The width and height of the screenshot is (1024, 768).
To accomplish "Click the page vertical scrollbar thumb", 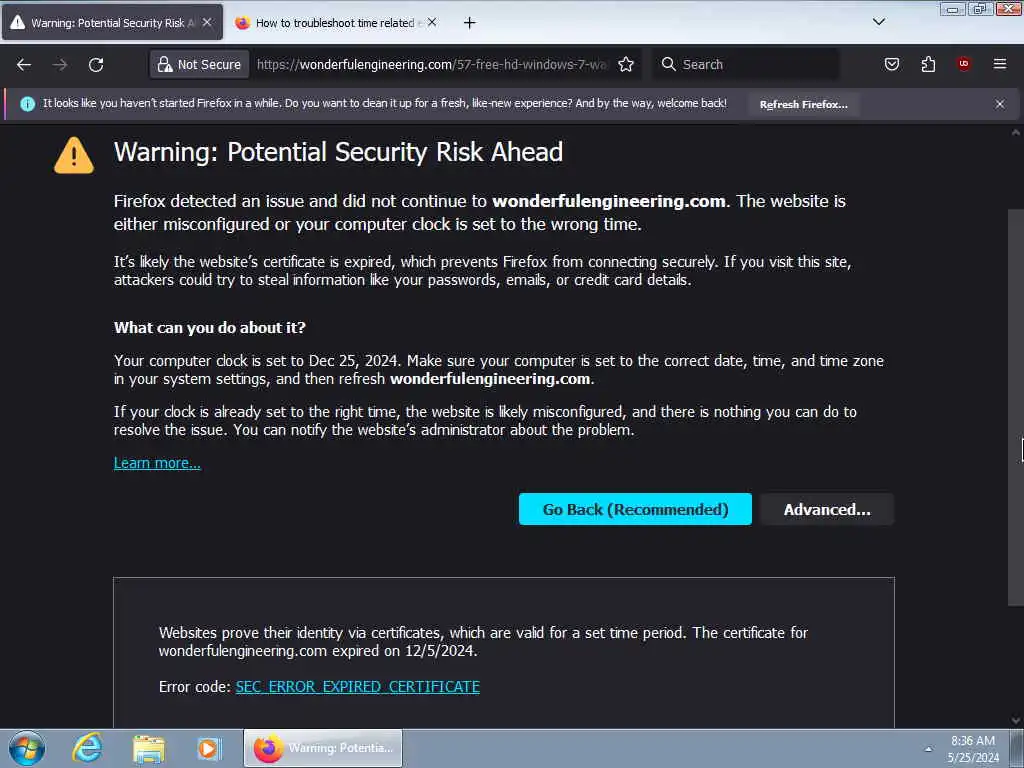I will click(x=1015, y=406).
